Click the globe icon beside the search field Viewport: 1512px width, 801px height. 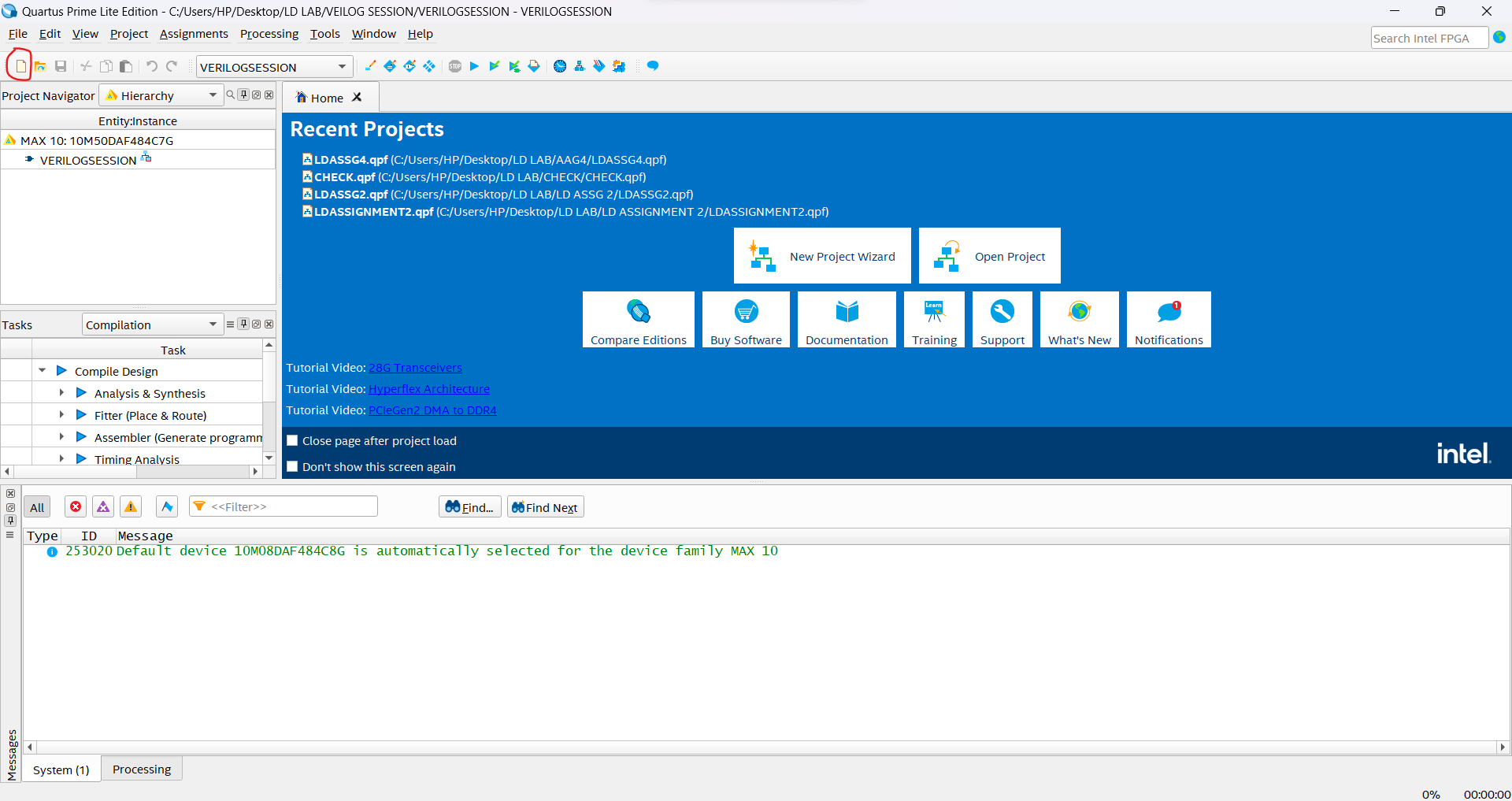[1499, 37]
